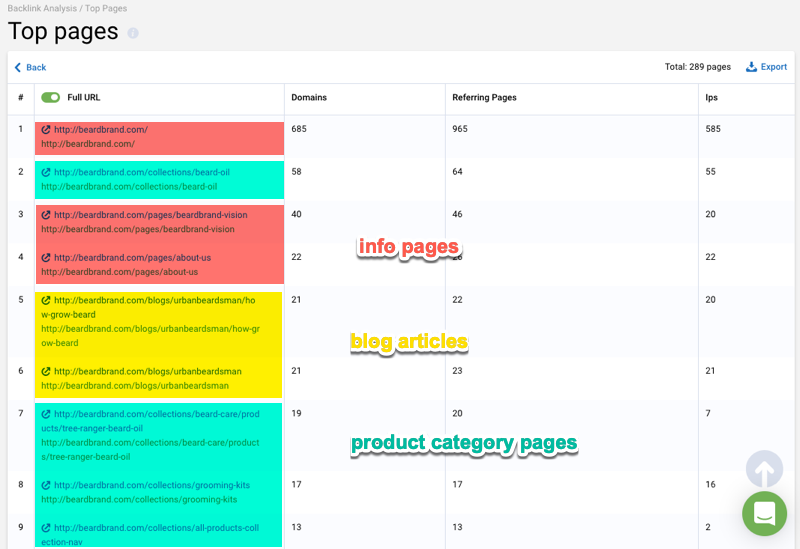Click referring pages value 965
This screenshot has height=549, width=800.
coord(460,129)
